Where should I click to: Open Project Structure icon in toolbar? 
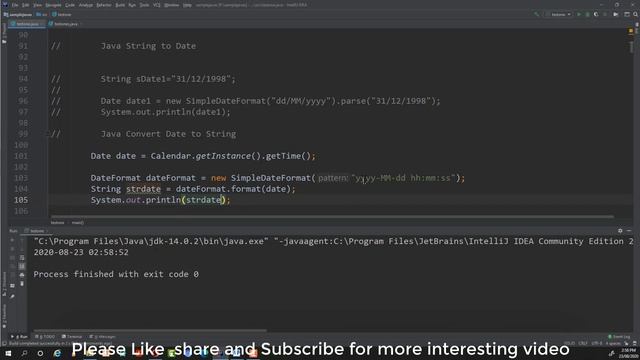coord(627,14)
